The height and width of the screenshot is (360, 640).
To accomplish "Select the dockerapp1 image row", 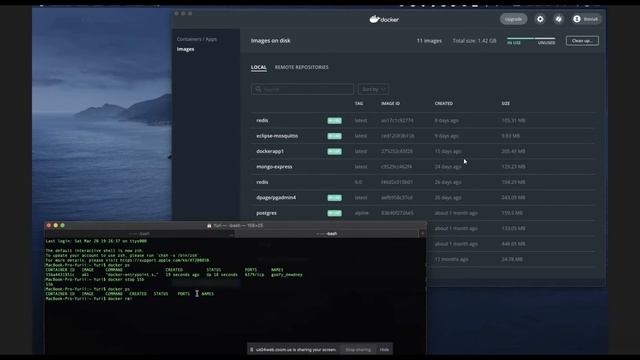I will (x=423, y=151).
